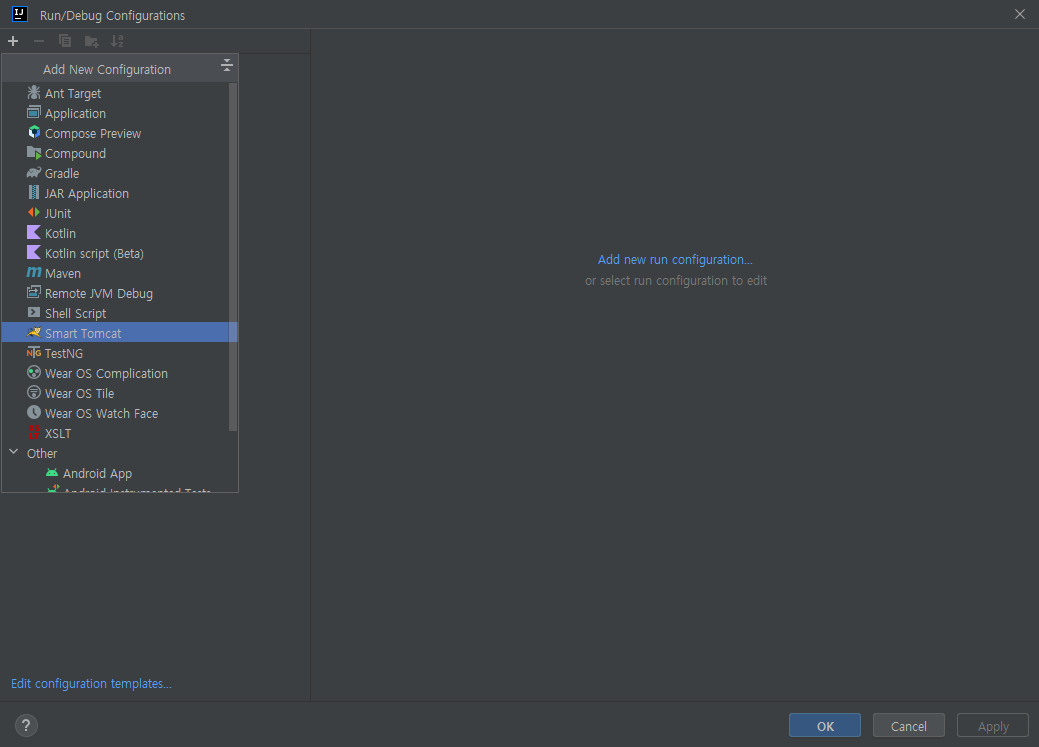Click the Compound icon
This screenshot has width=1039, height=747.
coord(34,152)
